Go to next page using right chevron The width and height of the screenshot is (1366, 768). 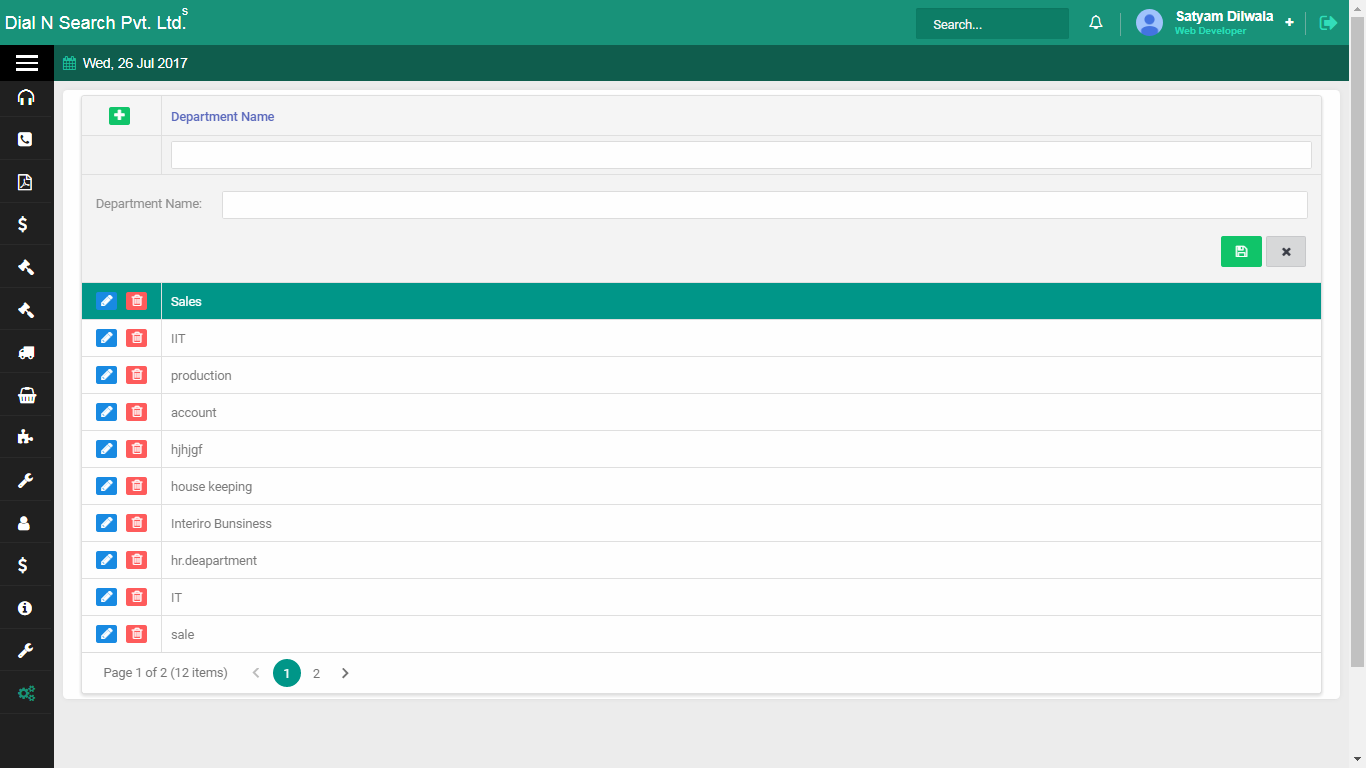click(345, 673)
